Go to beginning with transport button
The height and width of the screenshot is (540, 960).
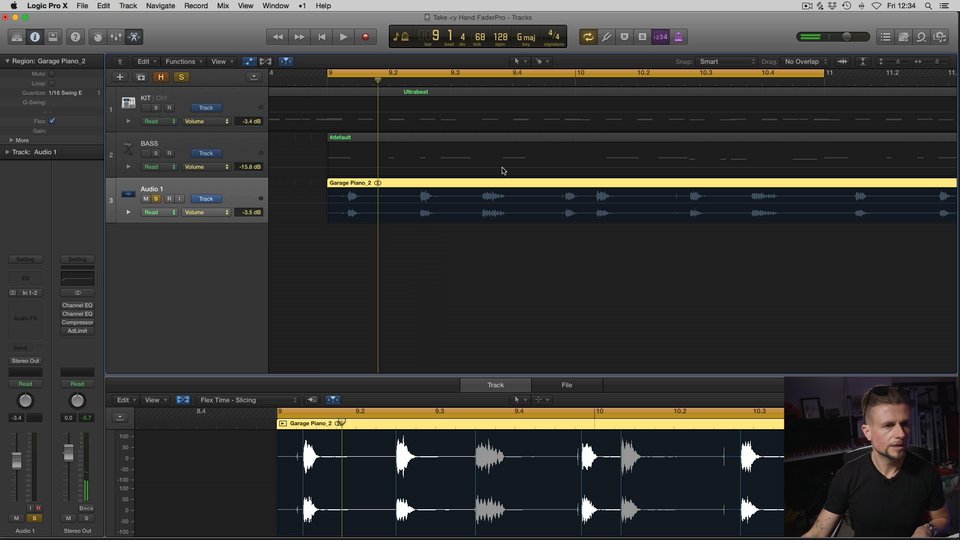tap(321, 37)
